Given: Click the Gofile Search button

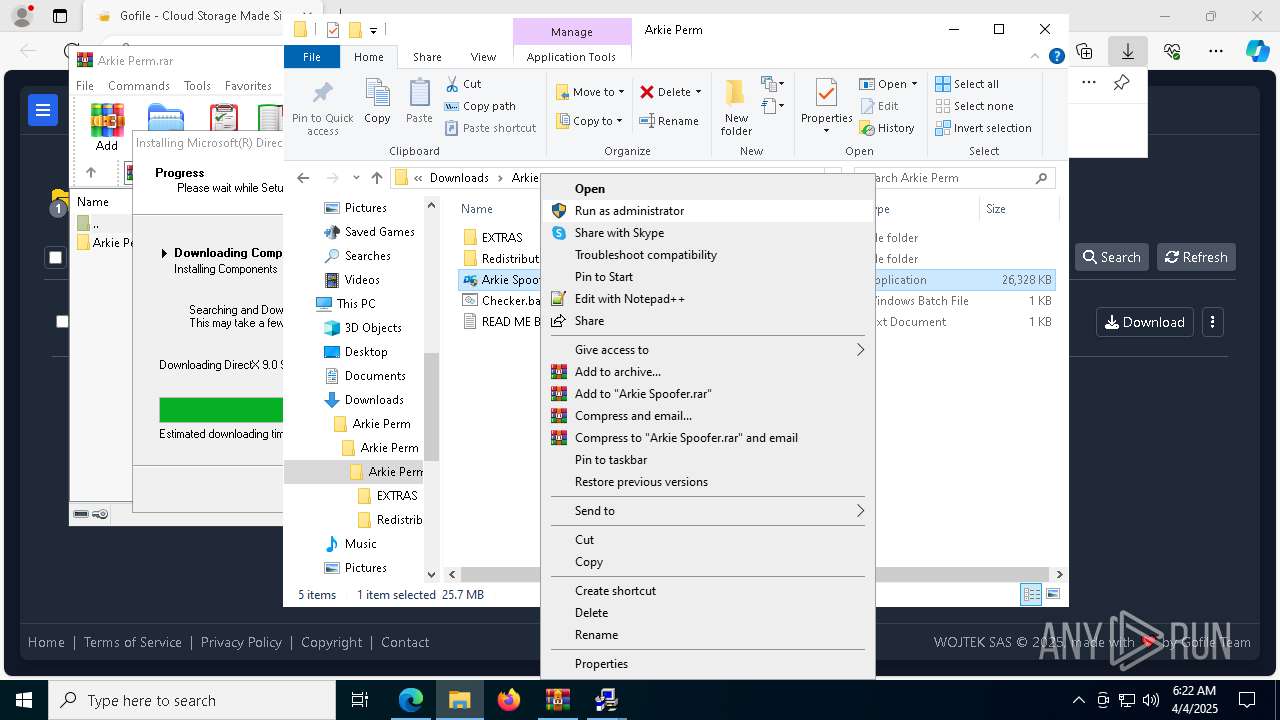Looking at the screenshot, I should coord(1111,257).
